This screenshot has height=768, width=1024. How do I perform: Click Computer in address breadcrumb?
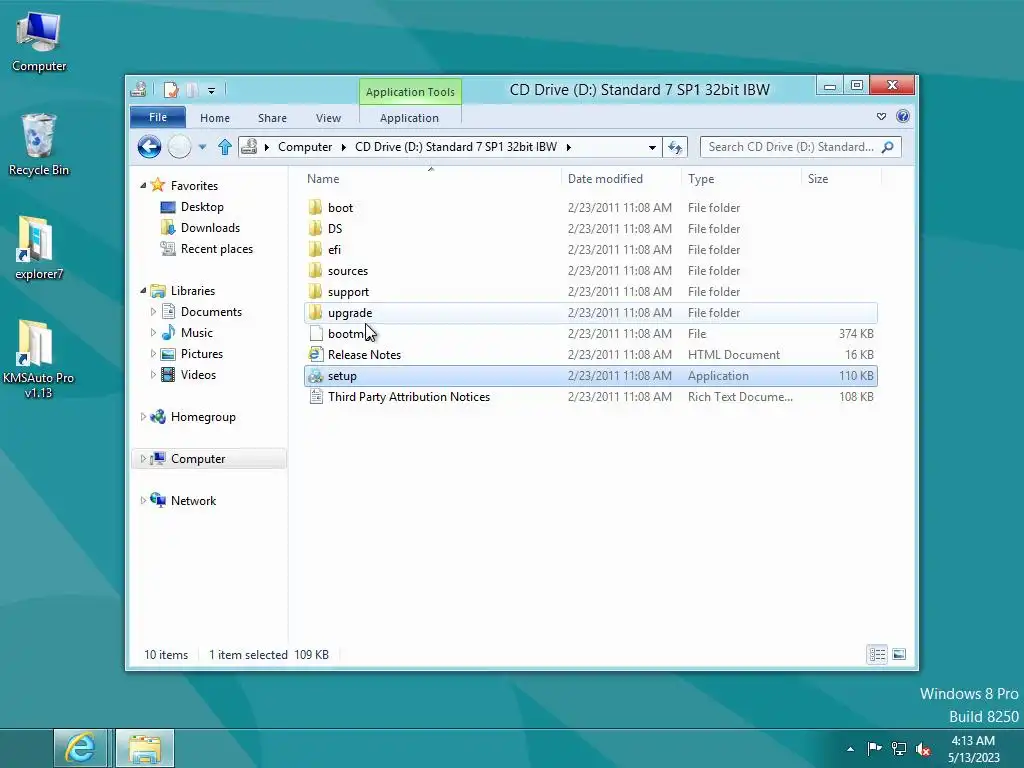pyautogui.click(x=305, y=147)
